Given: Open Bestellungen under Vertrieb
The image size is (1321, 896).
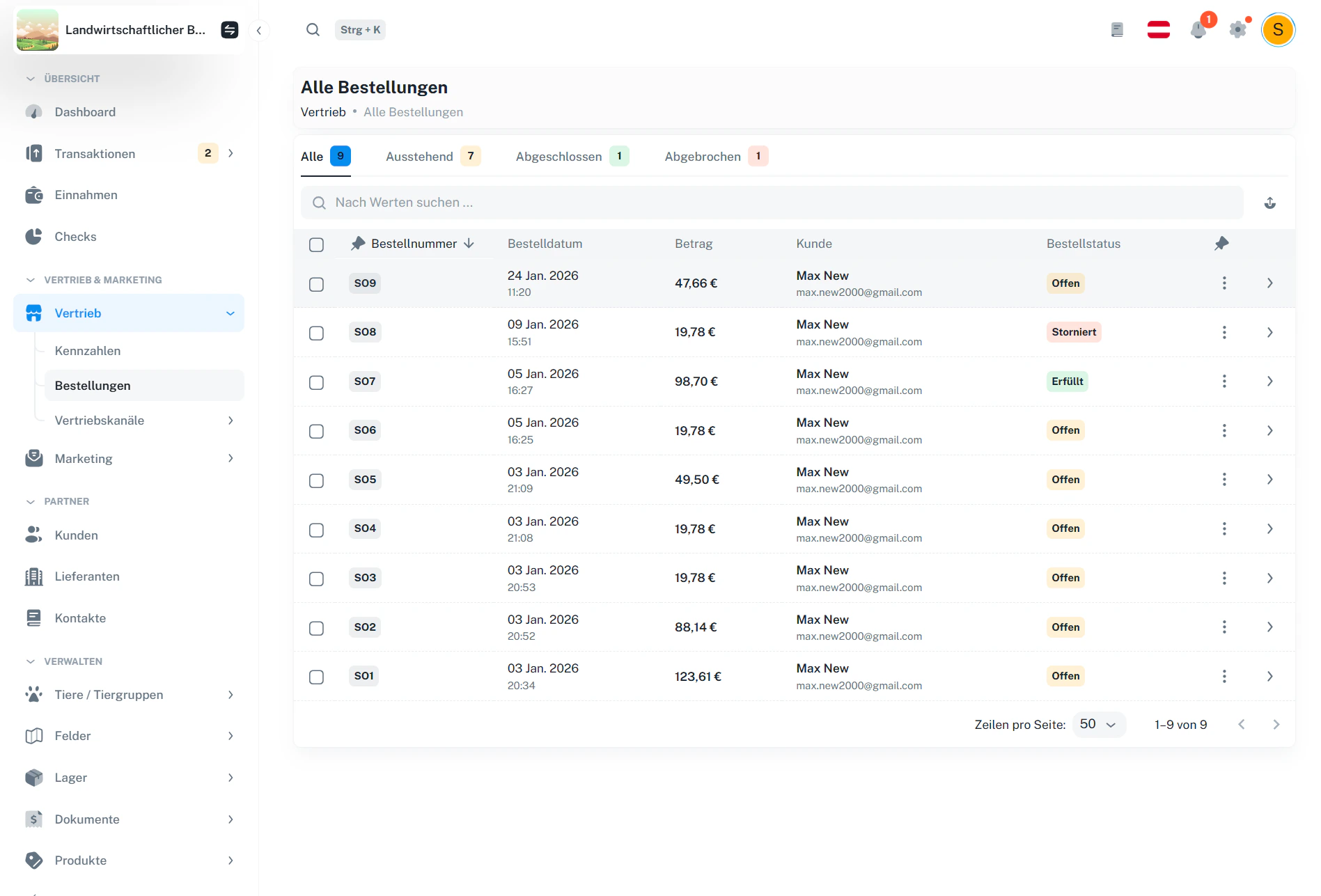Looking at the screenshot, I should click(144, 386).
